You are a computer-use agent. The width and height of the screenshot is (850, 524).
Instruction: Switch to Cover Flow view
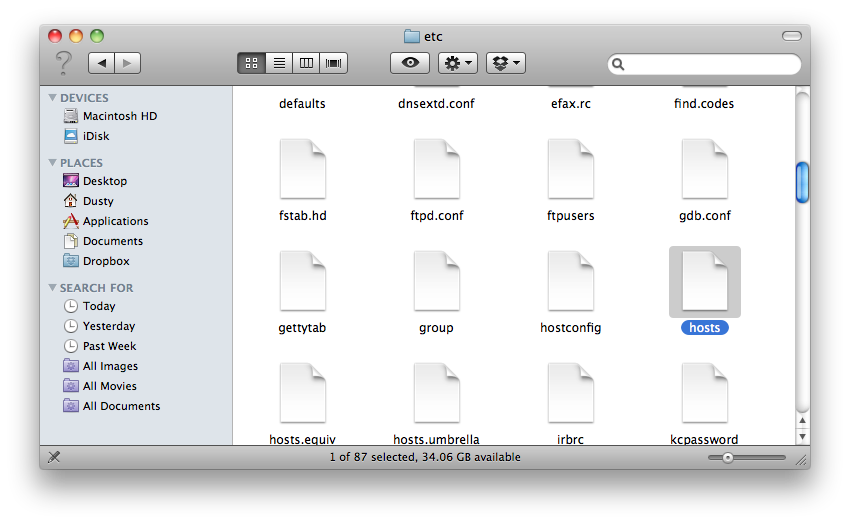pyautogui.click(x=333, y=63)
